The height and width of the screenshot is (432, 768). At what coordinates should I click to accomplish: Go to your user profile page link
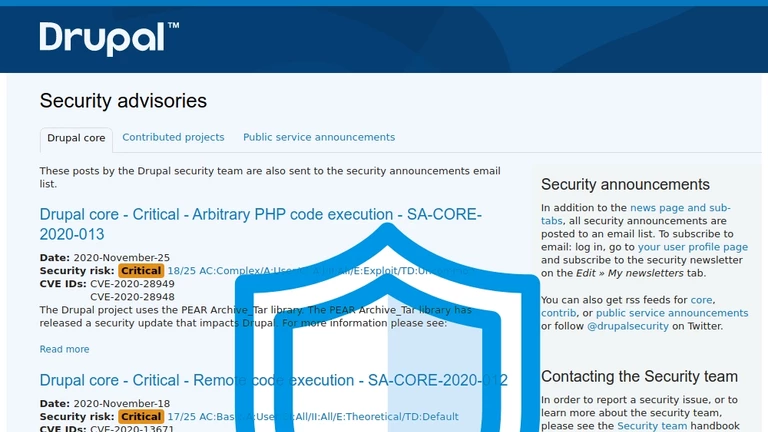click(693, 247)
